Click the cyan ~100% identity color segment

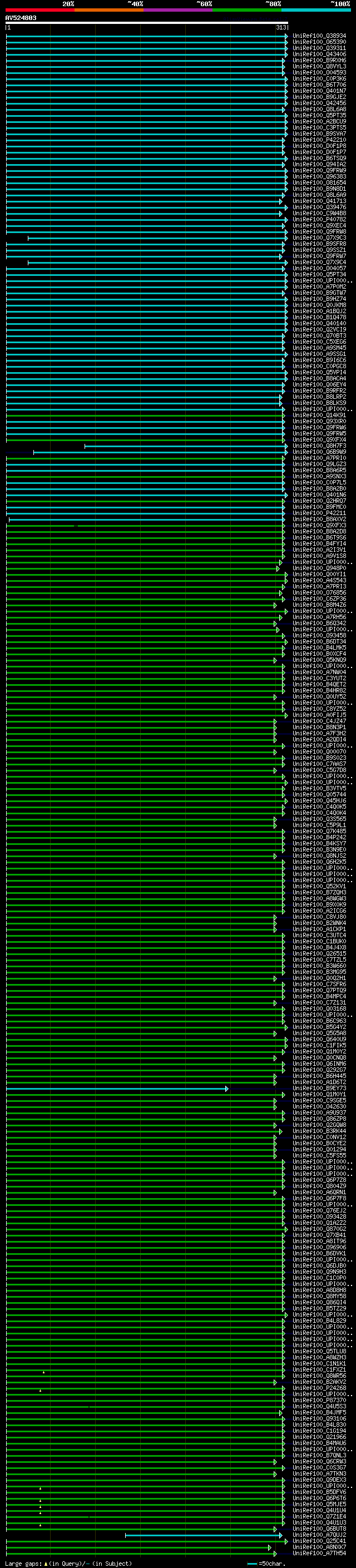317,11
